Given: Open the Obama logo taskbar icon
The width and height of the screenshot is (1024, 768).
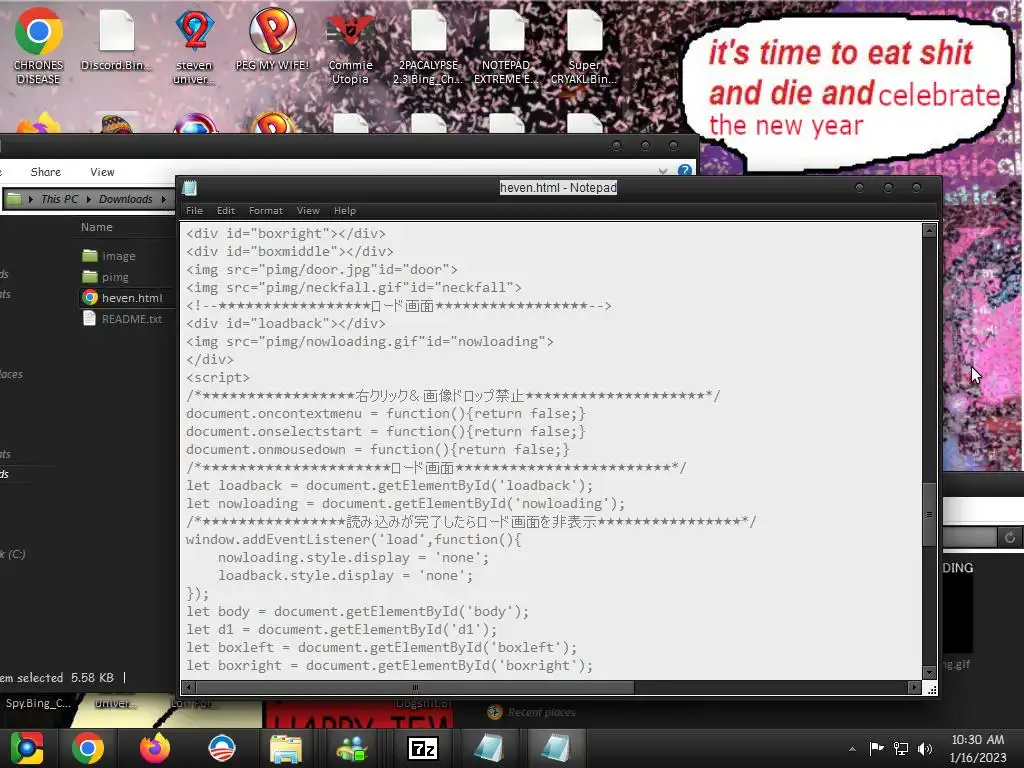Looking at the screenshot, I should (x=222, y=748).
